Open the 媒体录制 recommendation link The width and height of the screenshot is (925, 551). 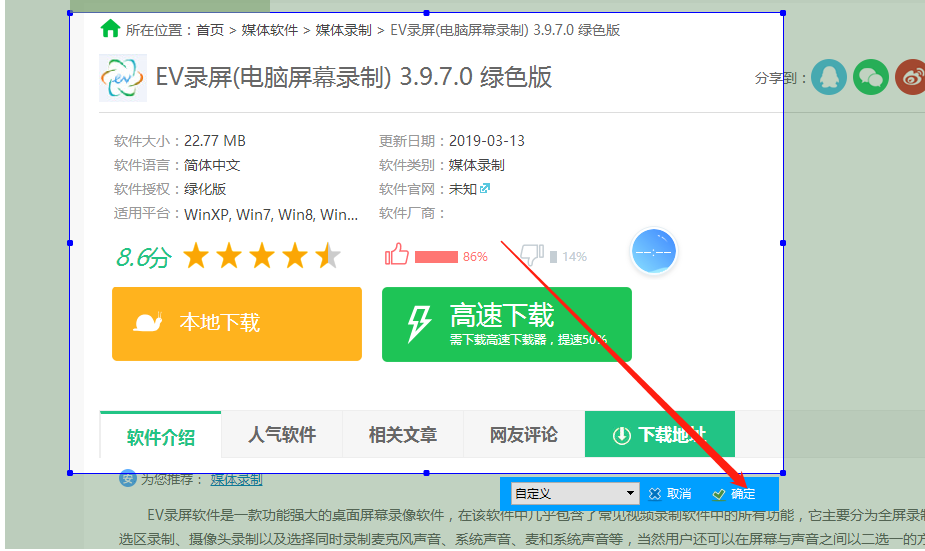click(236, 479)
